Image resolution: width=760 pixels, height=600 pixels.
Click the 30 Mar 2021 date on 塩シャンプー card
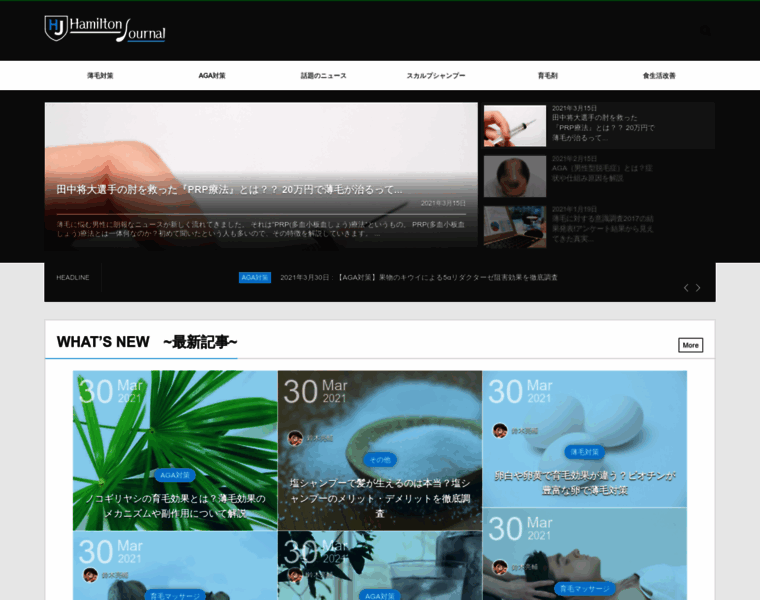tap(316, 392)
